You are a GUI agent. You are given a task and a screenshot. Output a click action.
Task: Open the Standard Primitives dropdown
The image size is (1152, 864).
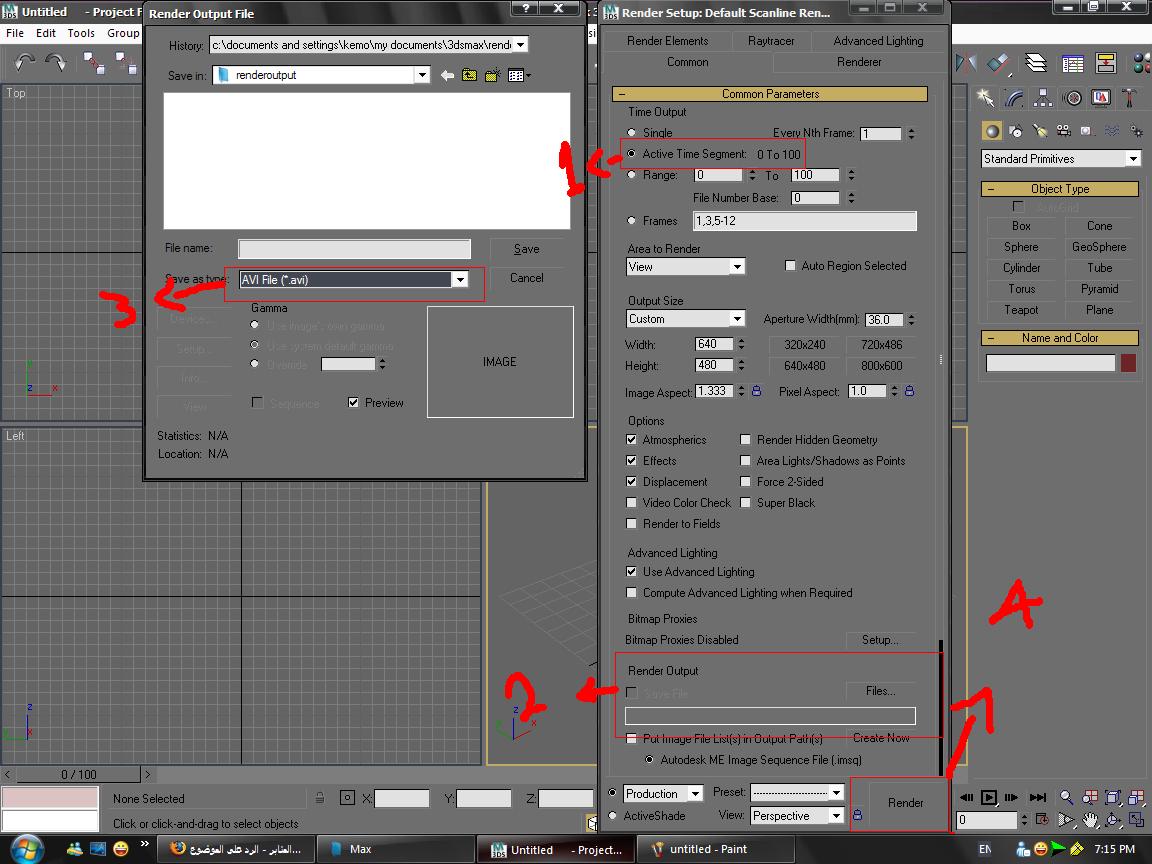click(x=1133, y=159)
